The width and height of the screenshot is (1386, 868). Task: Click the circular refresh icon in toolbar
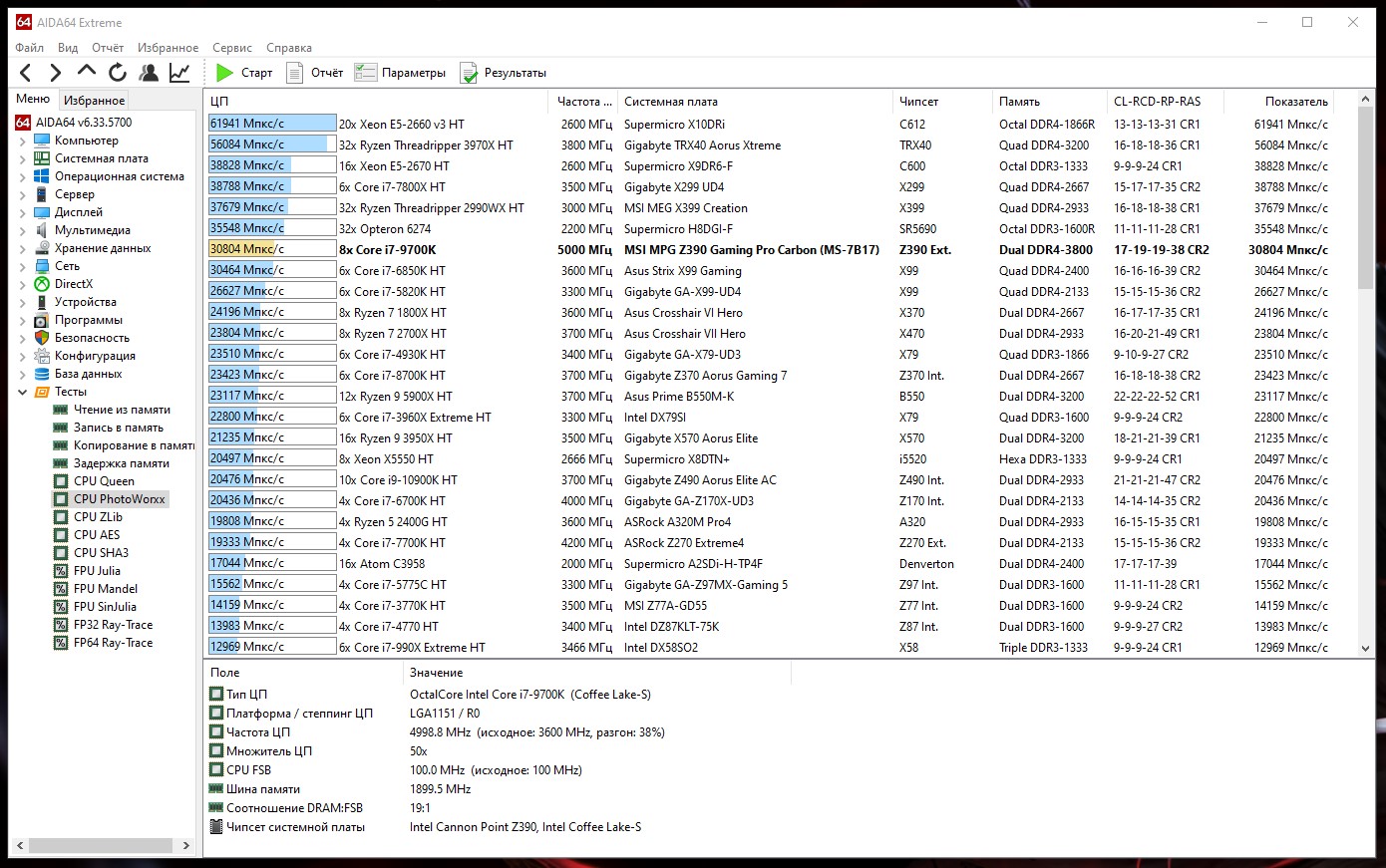click(x=118, y=72)
